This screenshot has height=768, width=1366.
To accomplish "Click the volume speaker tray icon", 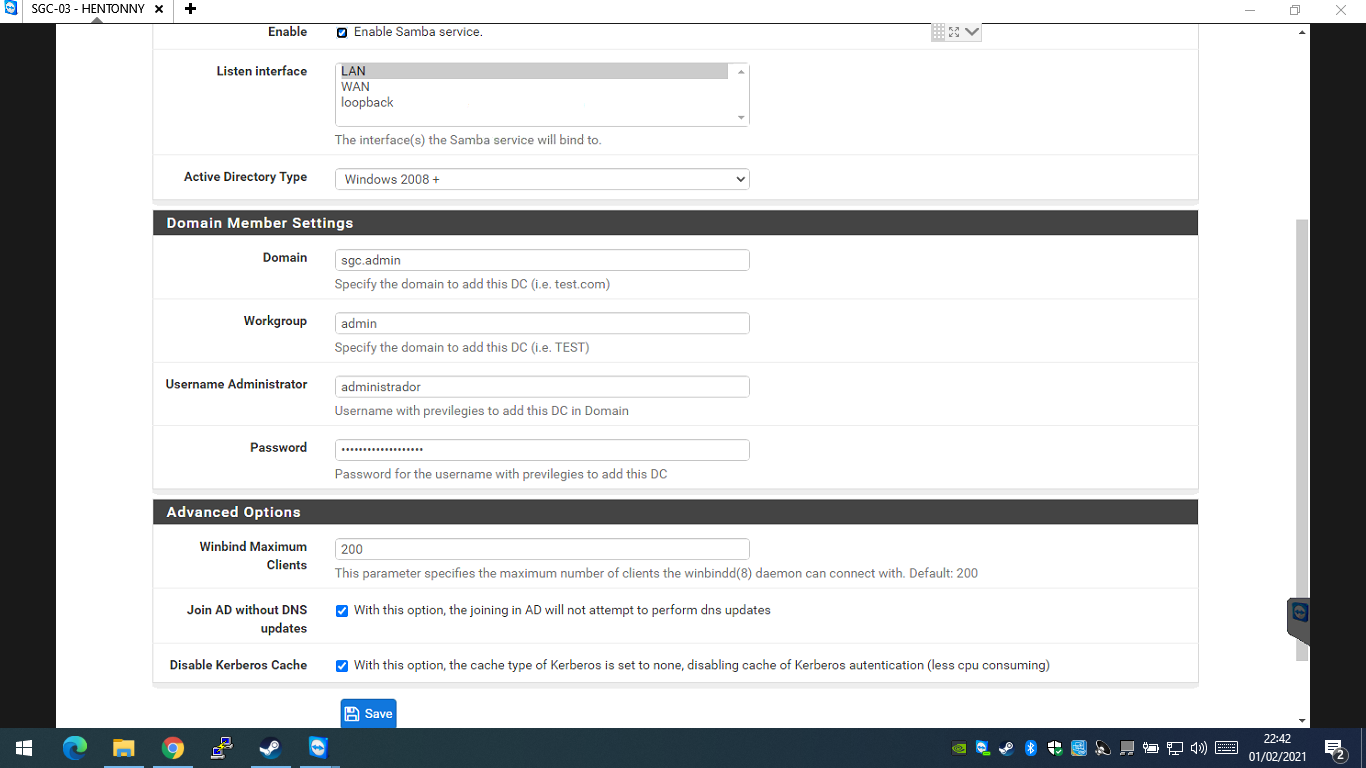I will click(1199, 748).
